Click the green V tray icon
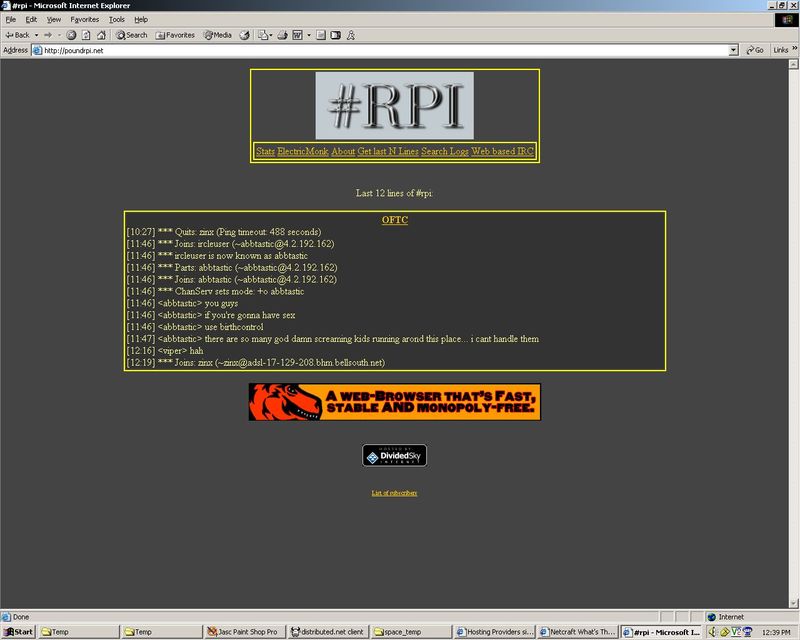800x640 pixels. [736, 632]
